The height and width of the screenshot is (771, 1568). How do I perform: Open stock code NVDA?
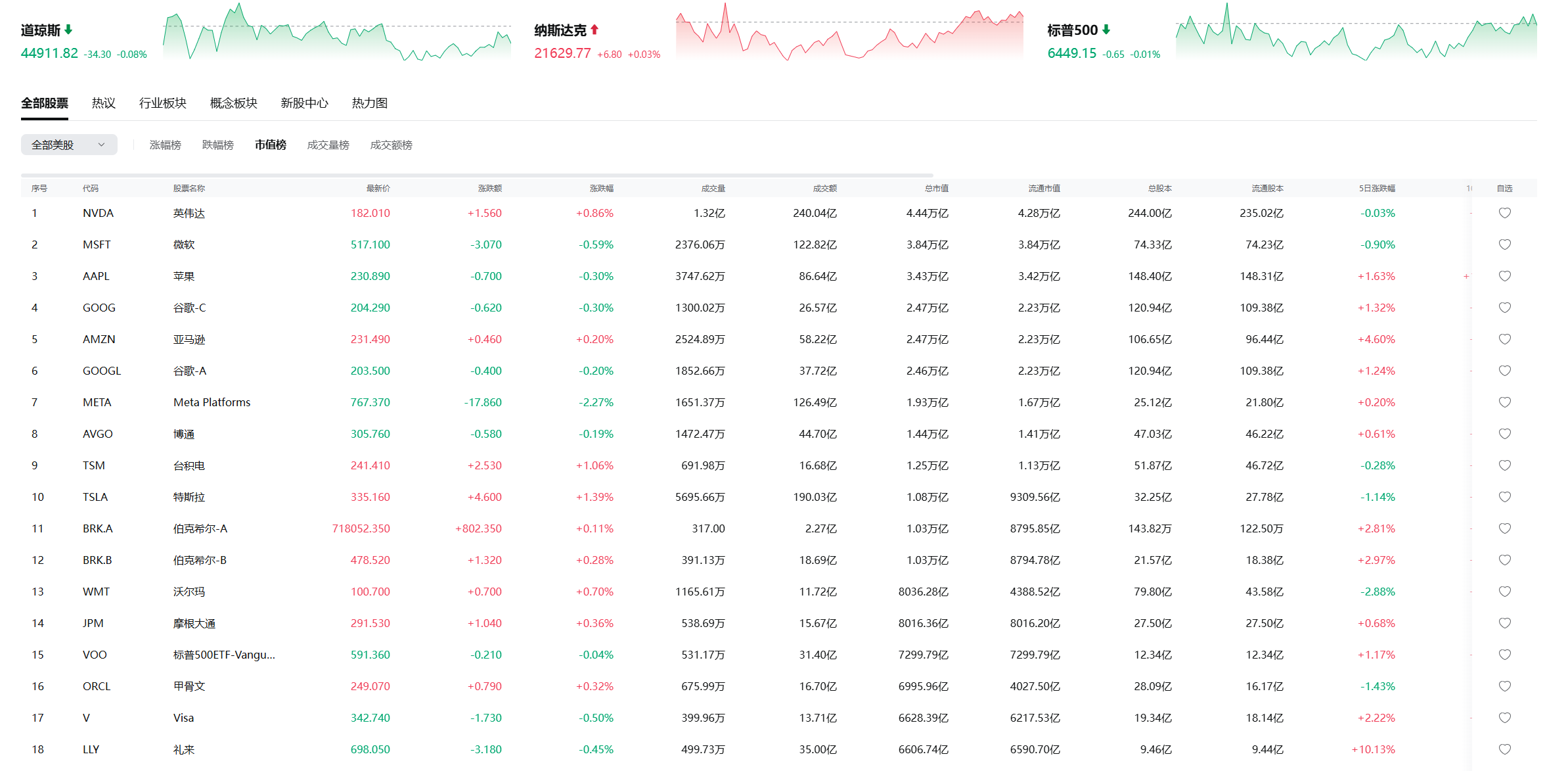click(98, 213)
